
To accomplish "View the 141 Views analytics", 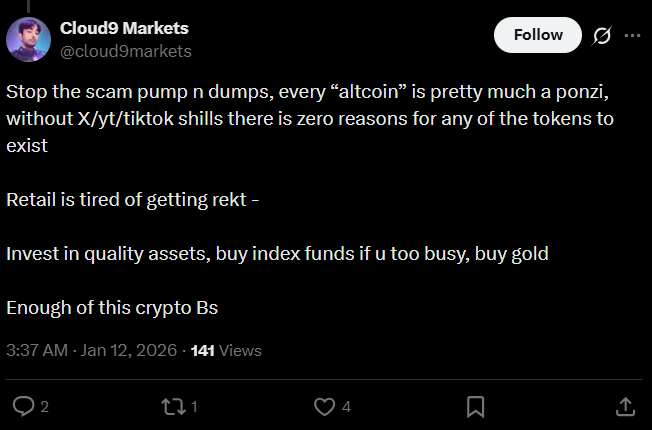I will [x=225, y=351].
